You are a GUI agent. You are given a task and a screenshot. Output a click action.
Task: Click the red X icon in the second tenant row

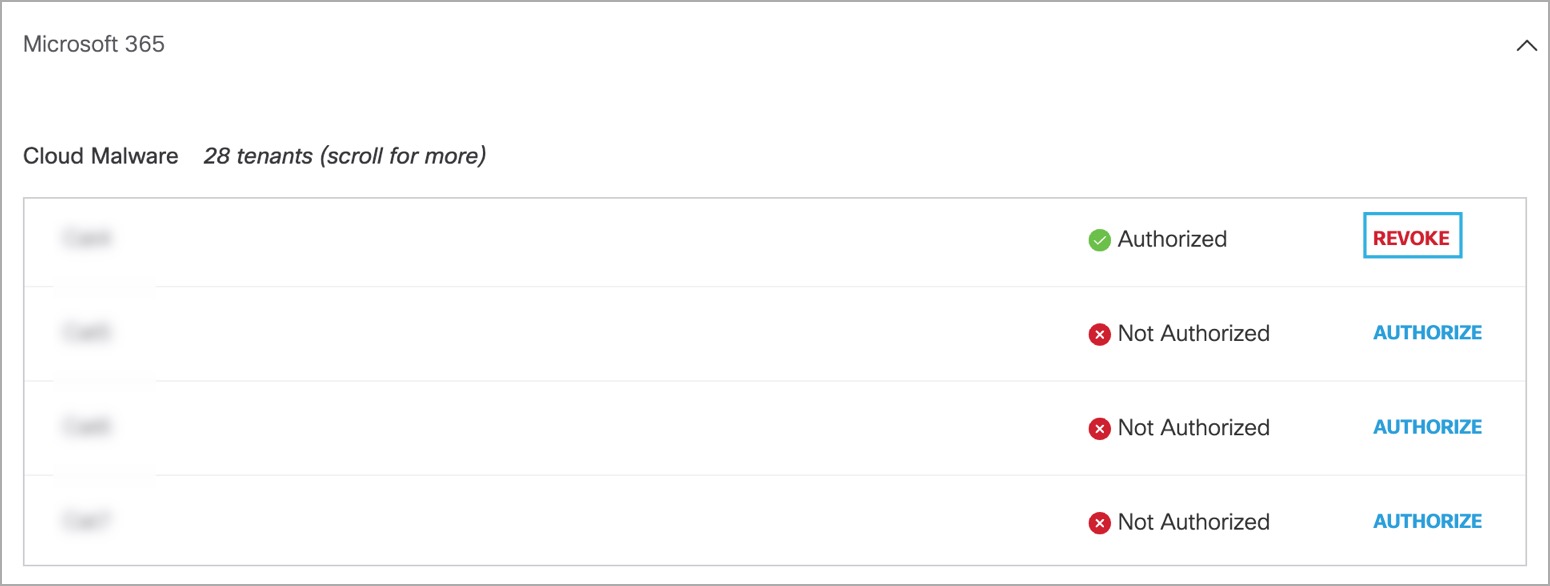point(1099,334)
